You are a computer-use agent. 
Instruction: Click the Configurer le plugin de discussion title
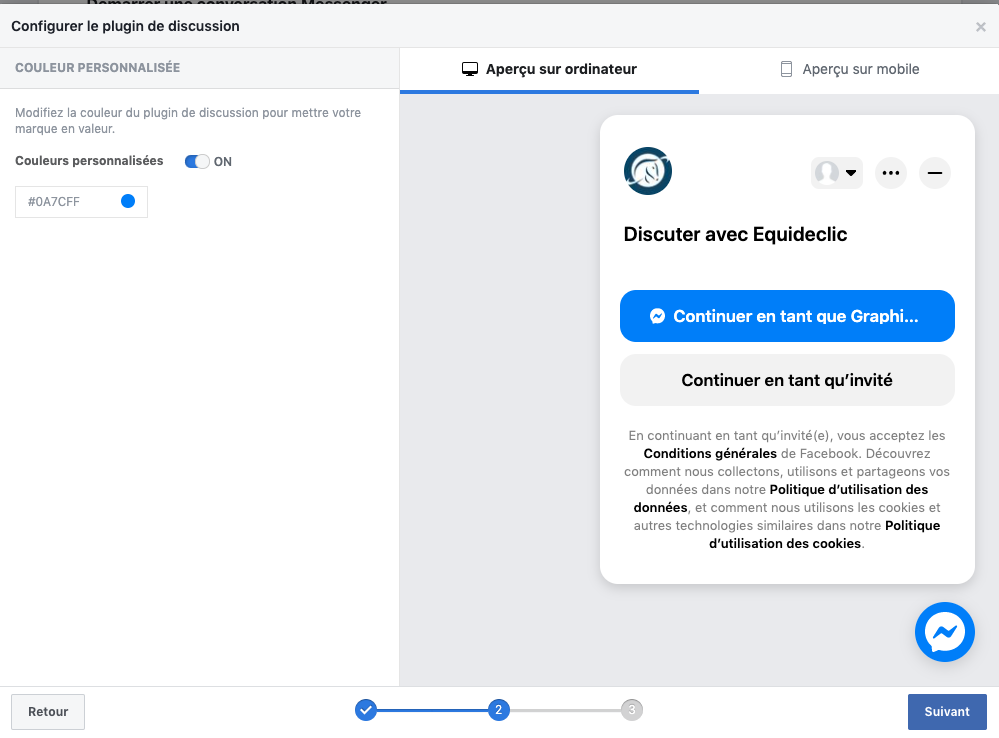point(126,26)
